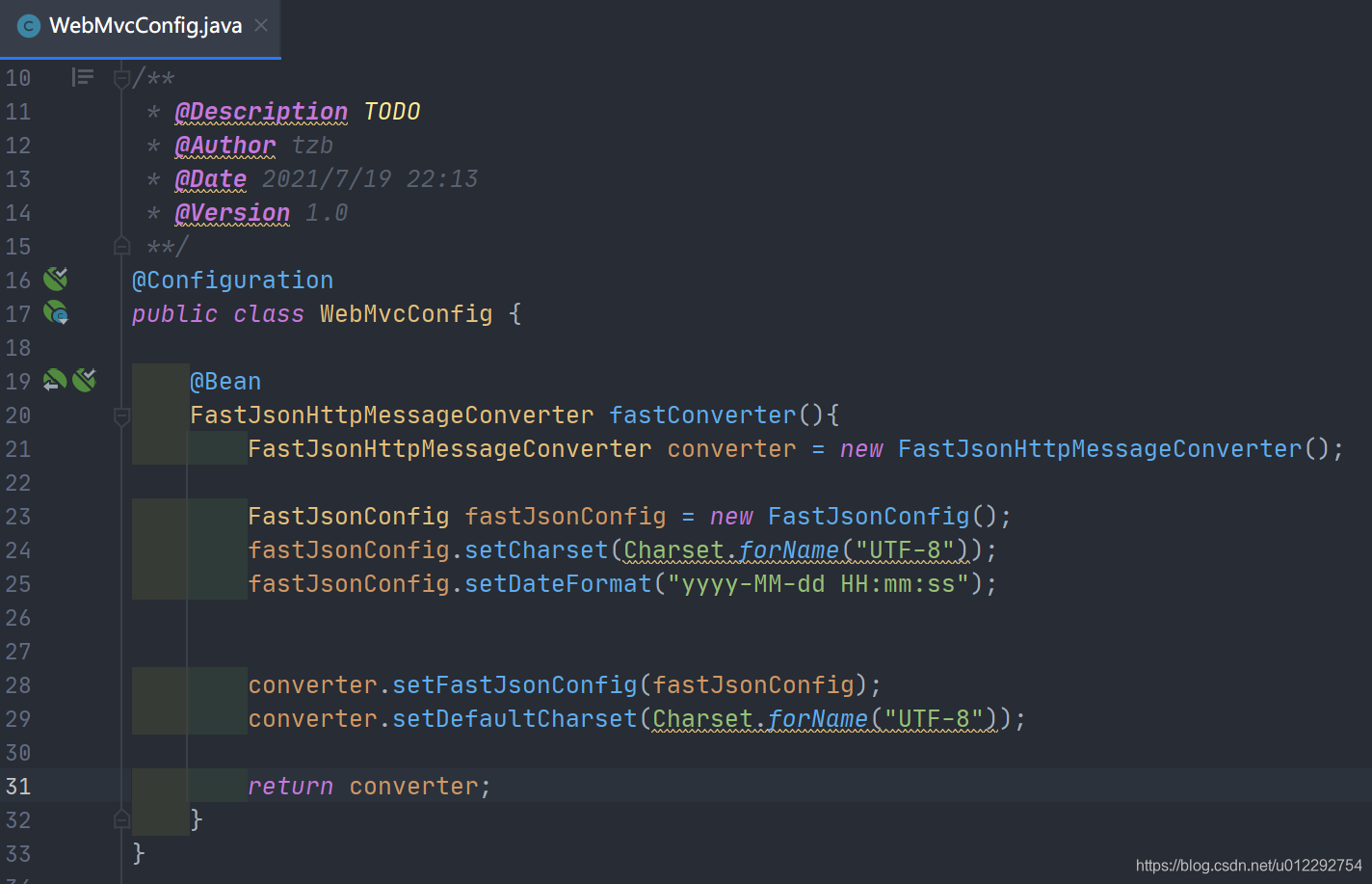Click the @Description tag in the comment

(x=261, y=112)
